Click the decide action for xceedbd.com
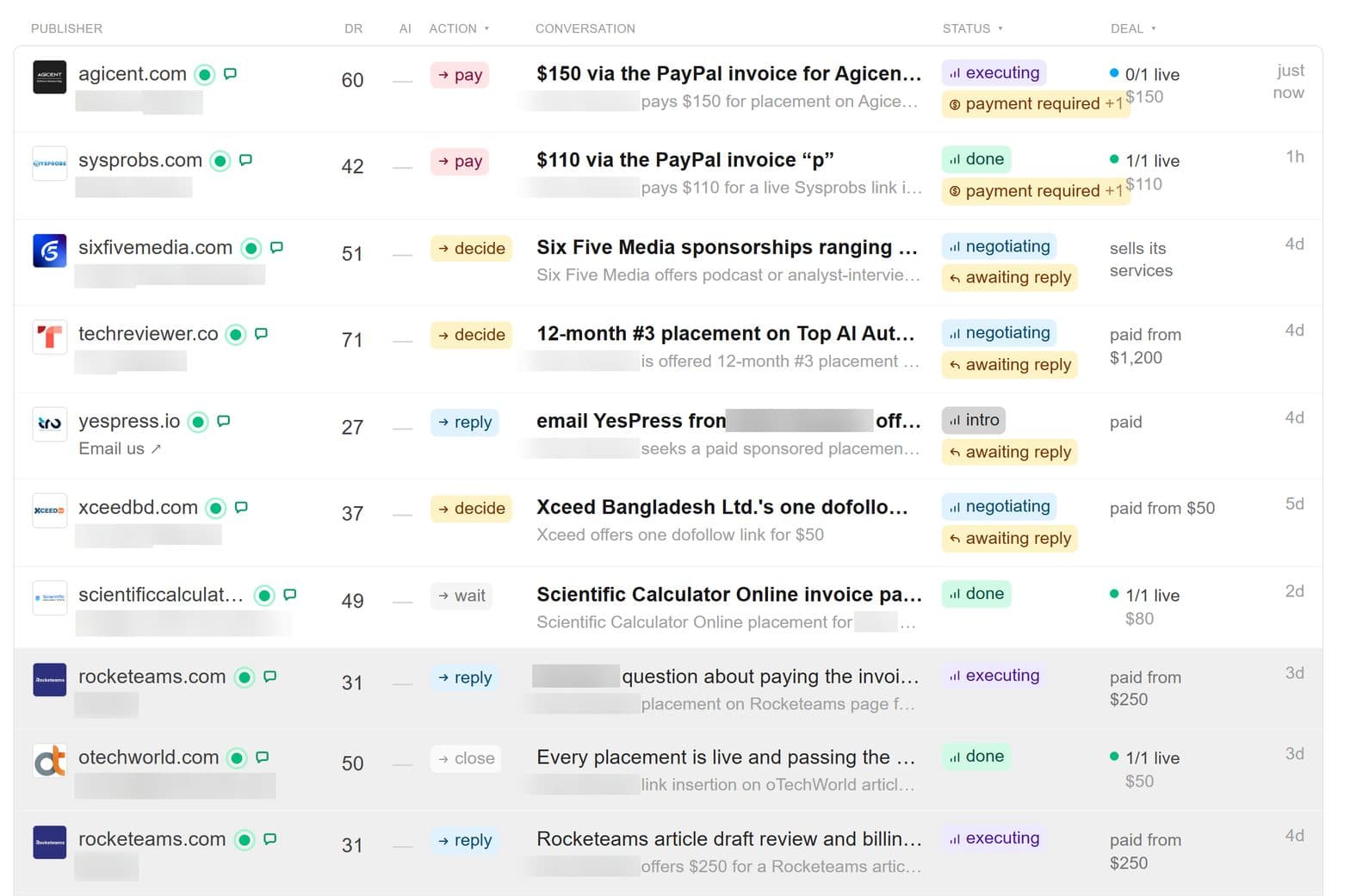The height and width of the screenshot is (896, 1350). coord(471,509)
